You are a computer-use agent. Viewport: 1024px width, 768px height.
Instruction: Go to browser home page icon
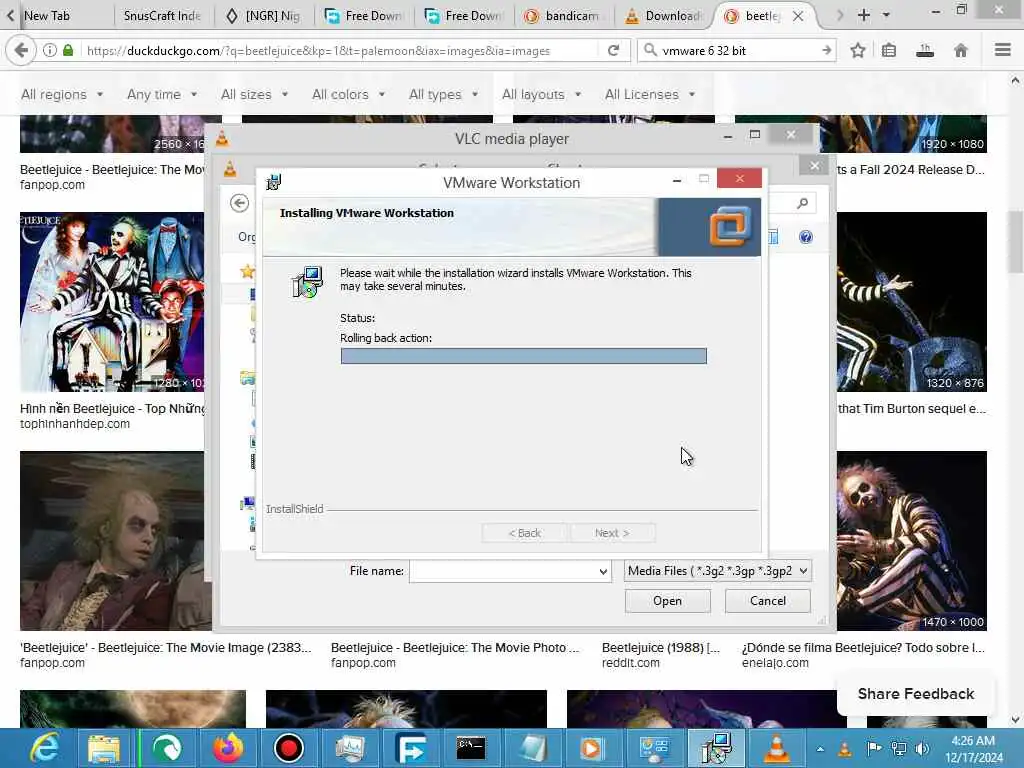pos(961,50)
